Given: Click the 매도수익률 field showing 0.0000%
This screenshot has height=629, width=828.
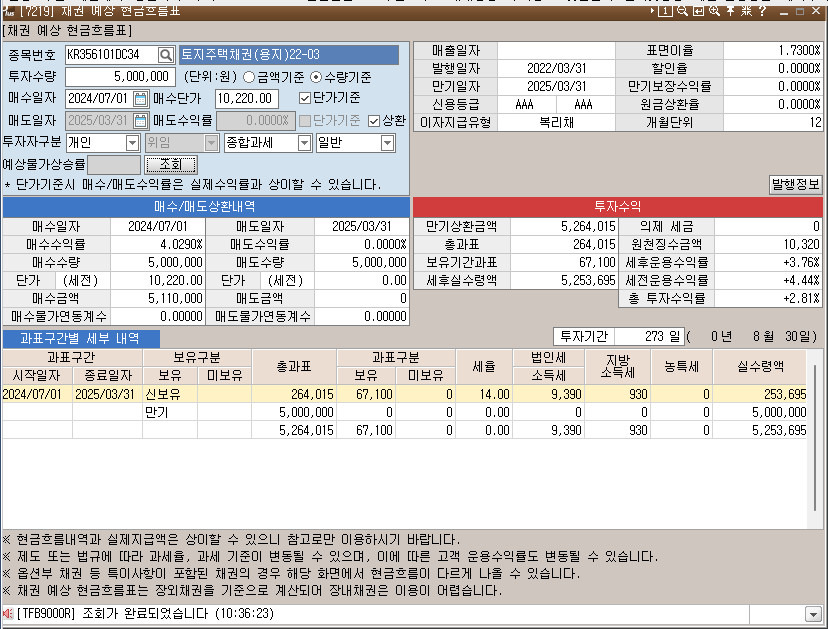Looking at the screenshot, I should [256, 121].
